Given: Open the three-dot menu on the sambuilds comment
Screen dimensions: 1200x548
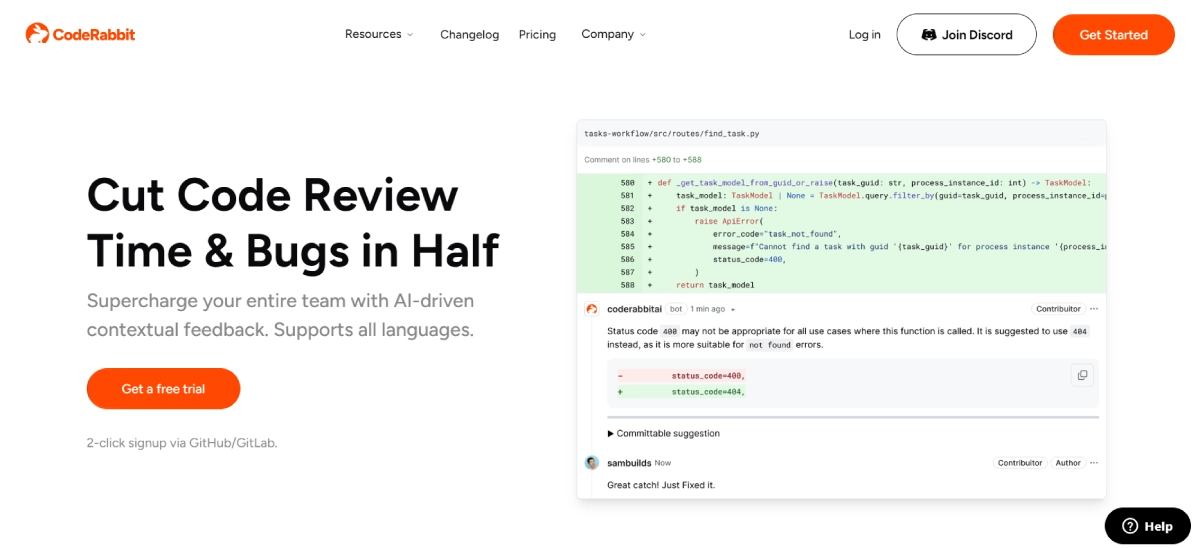Looking at the screenshot, I should [1094, 463].
